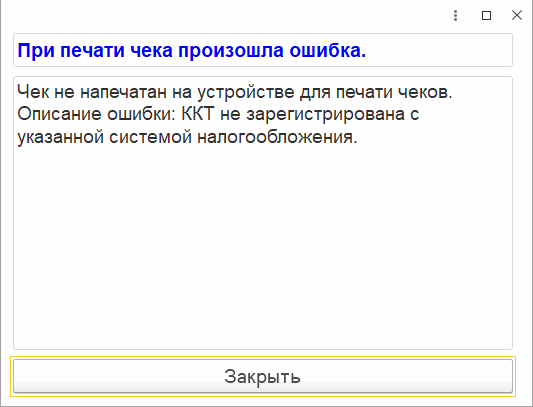Click the words 'не зарегистрирована с'
Screen dimensions: 533x407
coord(319,115)
